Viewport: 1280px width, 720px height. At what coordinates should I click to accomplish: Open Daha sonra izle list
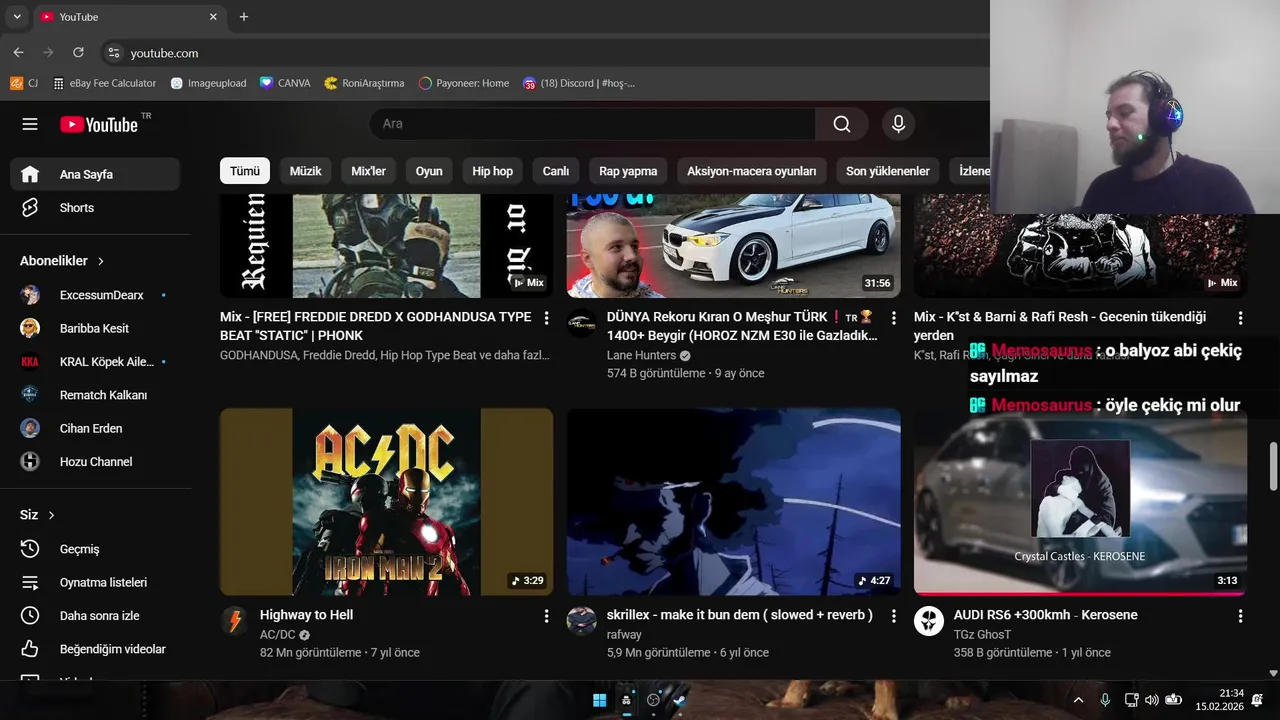(95, 616)
